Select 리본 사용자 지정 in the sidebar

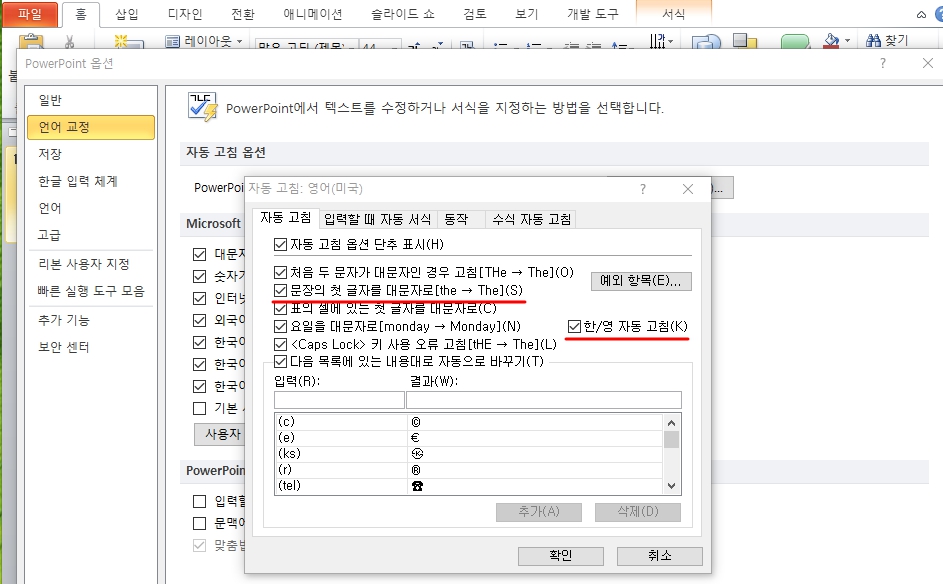(x=91, y=264)
